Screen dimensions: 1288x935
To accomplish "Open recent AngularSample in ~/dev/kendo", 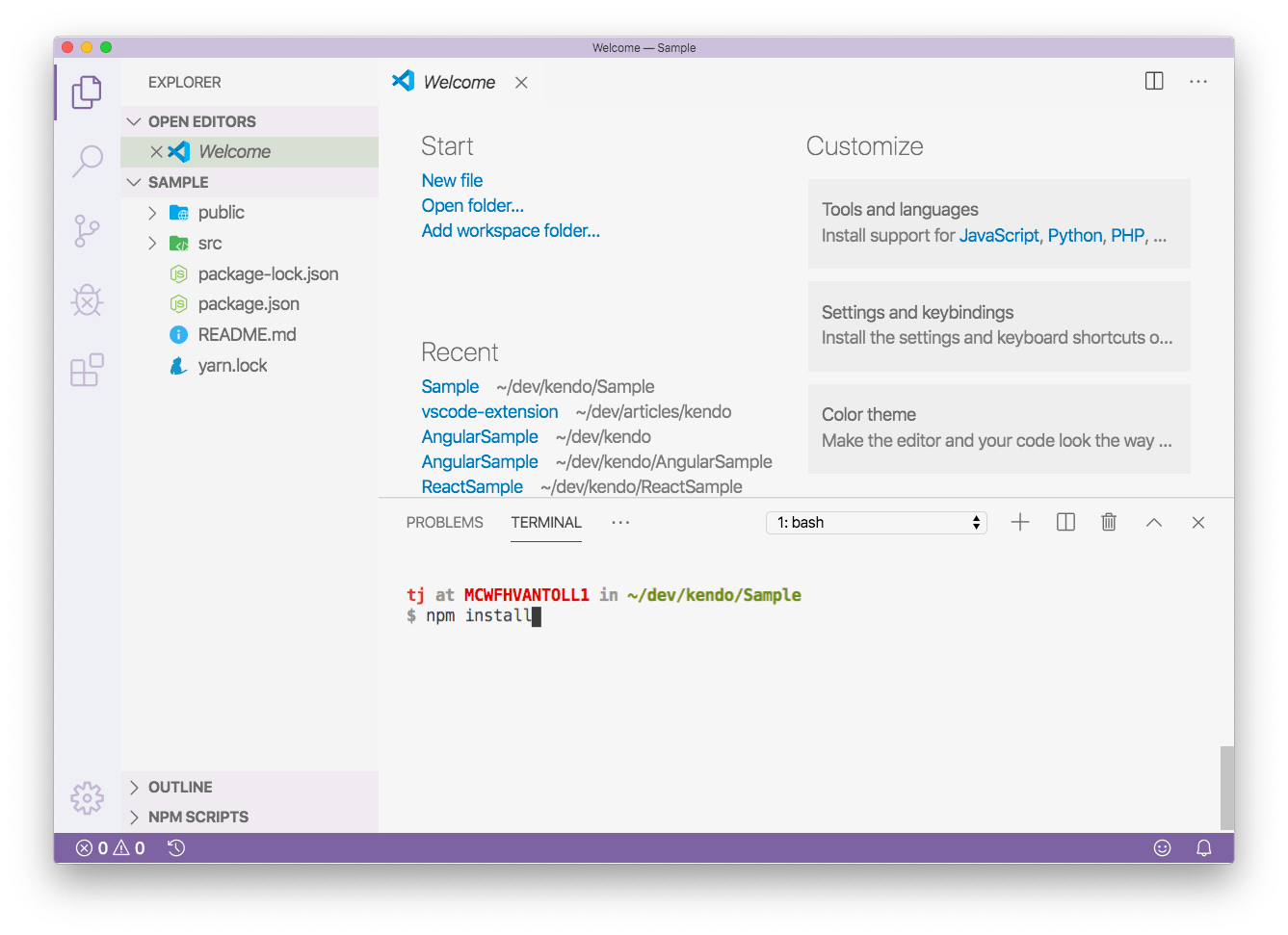I will point(480,437).
